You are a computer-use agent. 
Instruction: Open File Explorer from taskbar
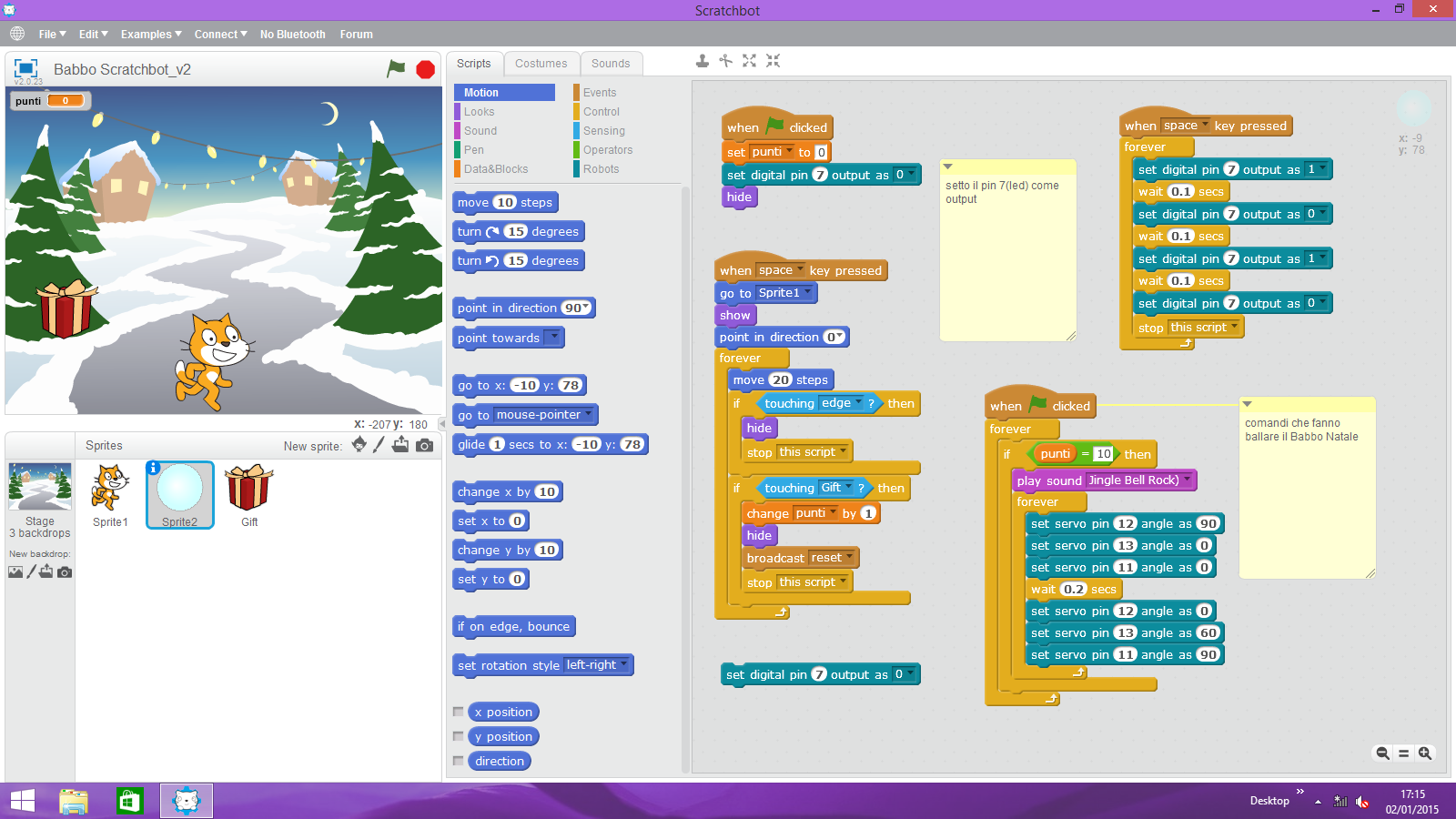tap(74, 801)
